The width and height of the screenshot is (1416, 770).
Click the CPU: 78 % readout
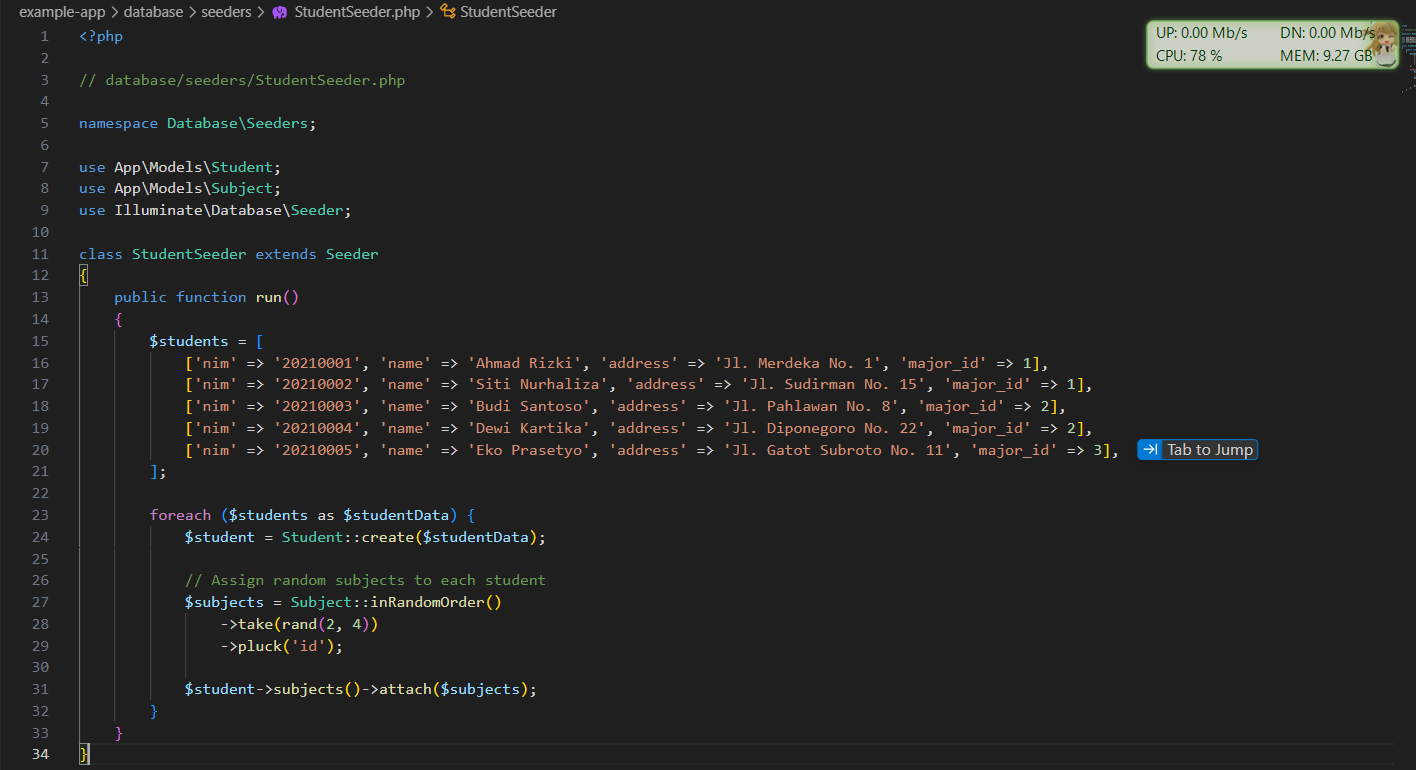(1189, 56)
